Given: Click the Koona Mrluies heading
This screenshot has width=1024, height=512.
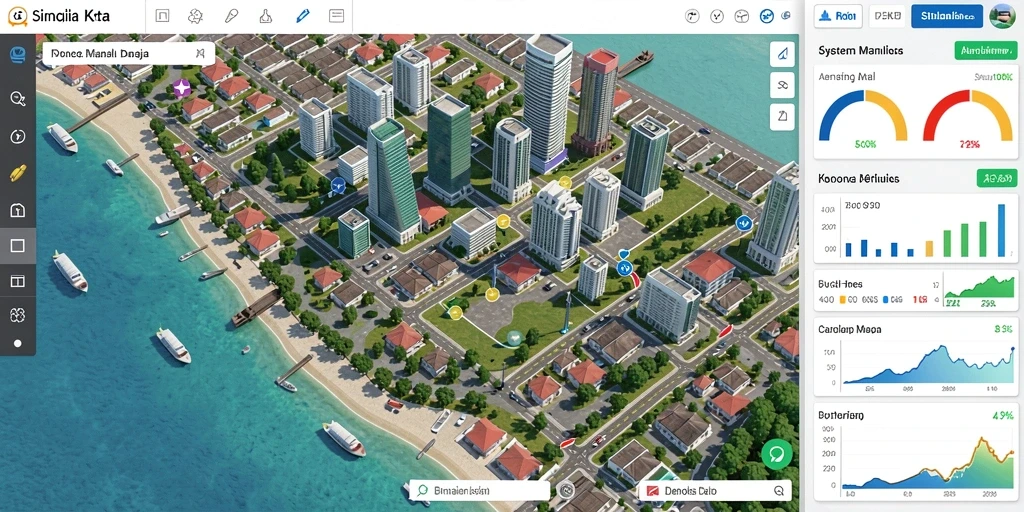Looking at the screenshot, I should pyautogui.click(x=859, y=178).
